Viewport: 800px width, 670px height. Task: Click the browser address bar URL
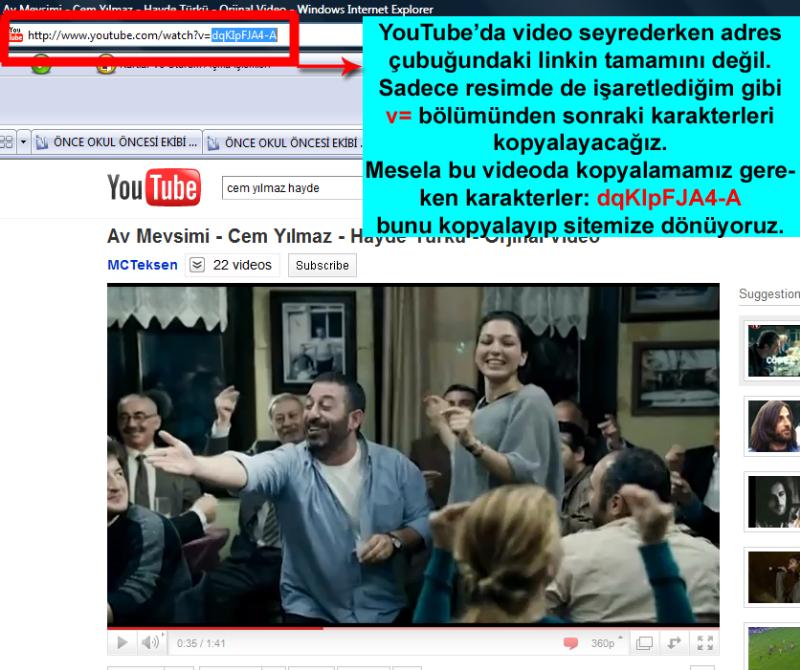(x=152, y=35)
